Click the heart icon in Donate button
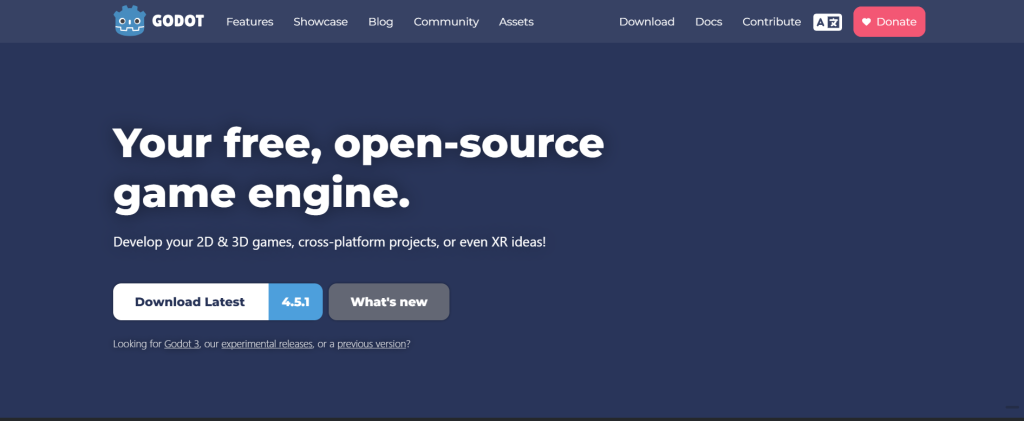 pyautogui.click(x=866, y=22)
